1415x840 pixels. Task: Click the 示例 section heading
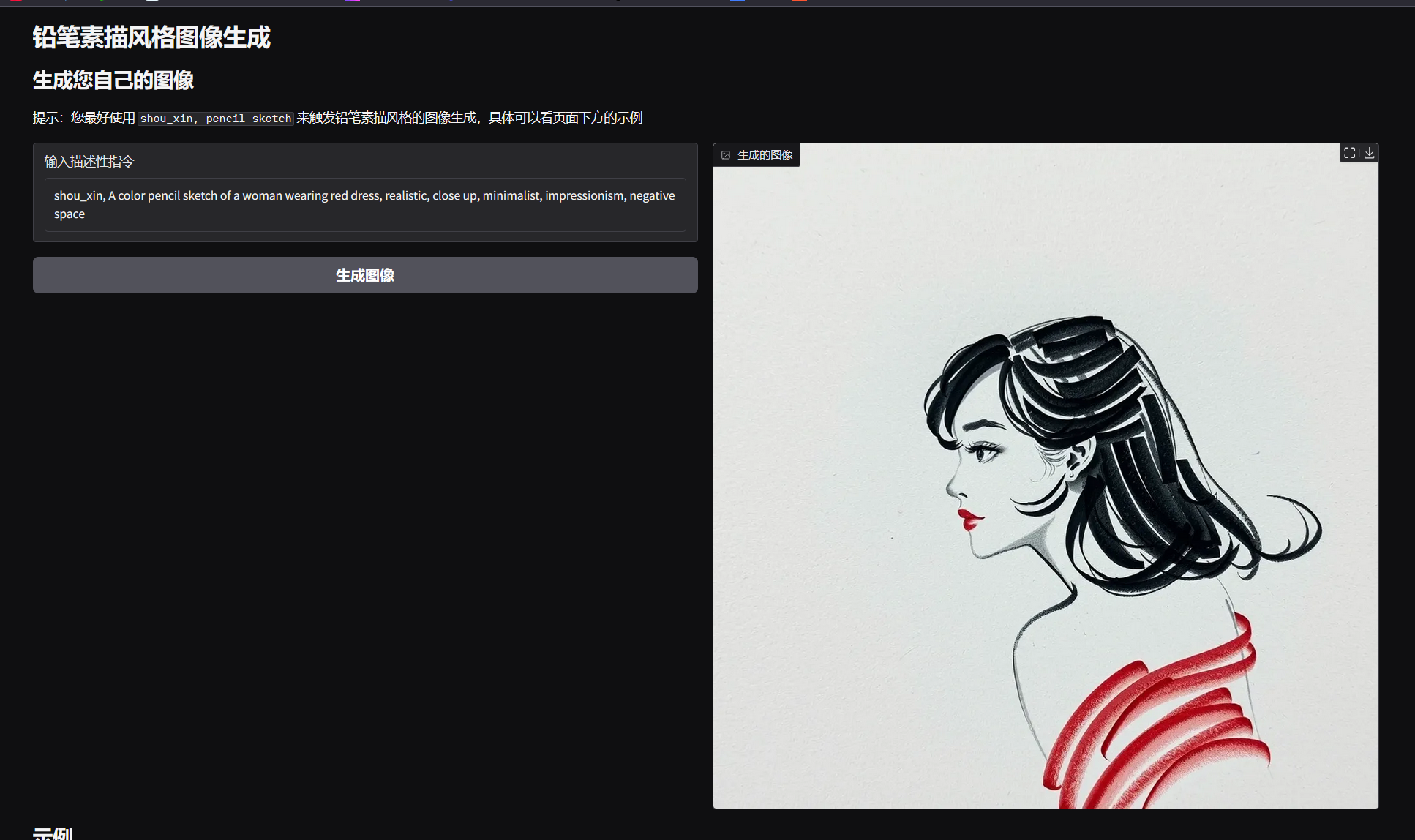(x=53, y=833)
